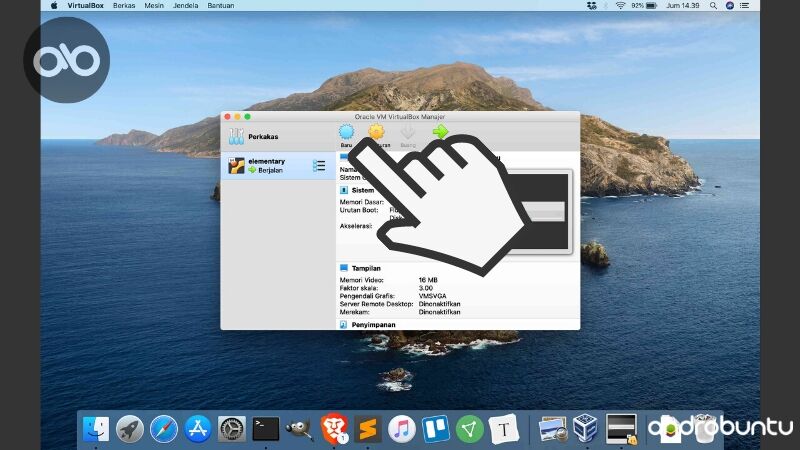This screenshot has height=450, width=800.
Task: Open System Preferences from the dock
Action: (x=232, y=429)
